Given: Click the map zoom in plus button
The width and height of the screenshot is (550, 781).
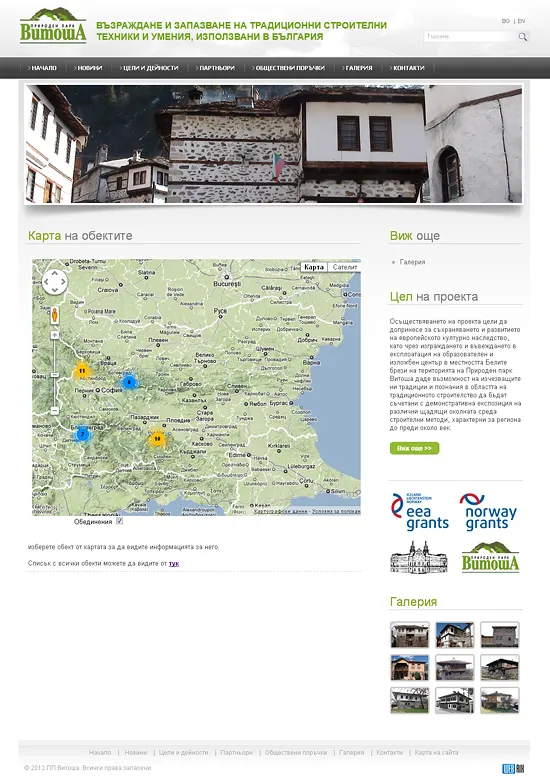Looking at the screenshot, I should pyautogui.click(x=55, y=335).
